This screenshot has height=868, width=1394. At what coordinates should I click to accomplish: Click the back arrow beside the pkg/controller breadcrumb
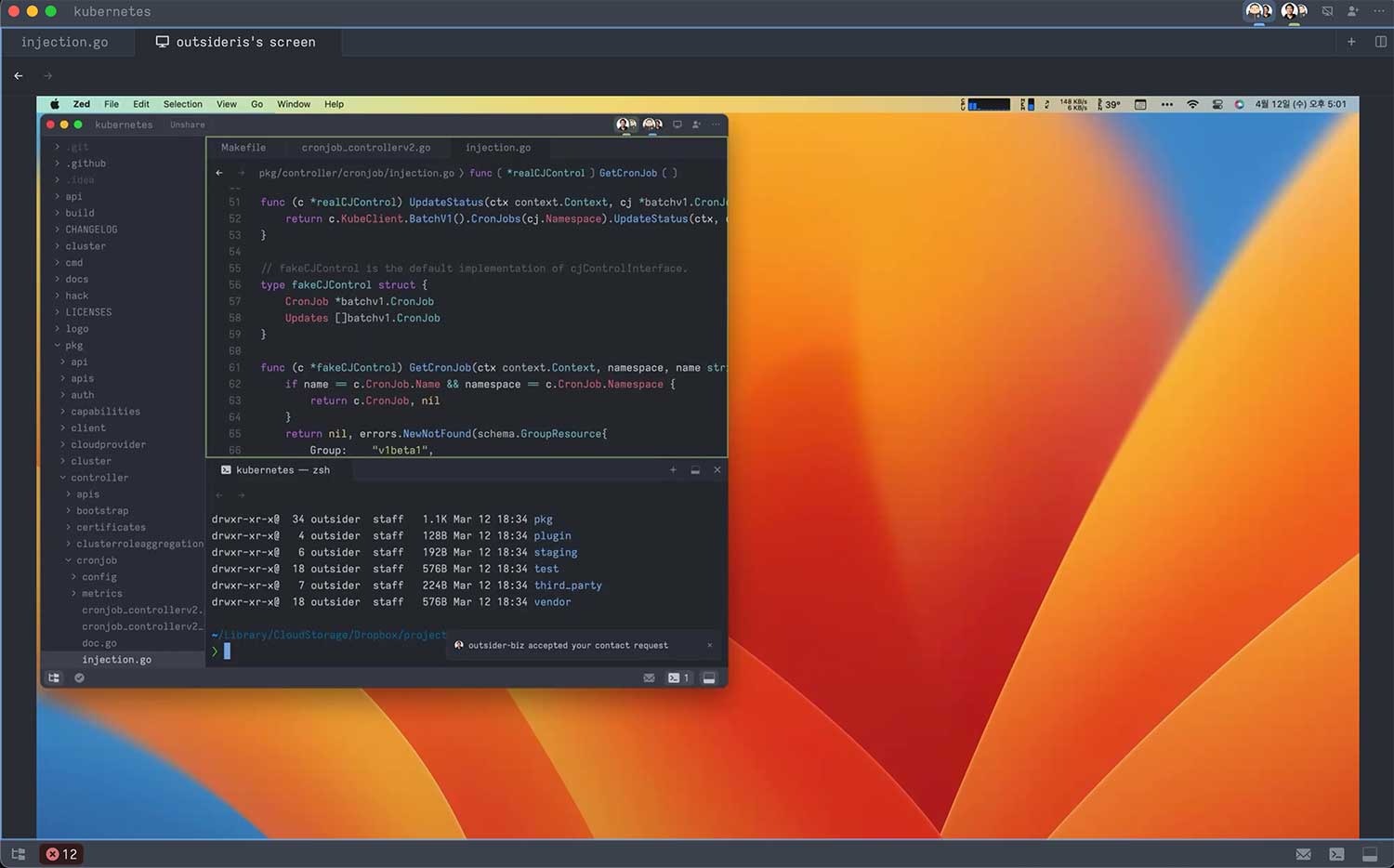coord(219,173)
